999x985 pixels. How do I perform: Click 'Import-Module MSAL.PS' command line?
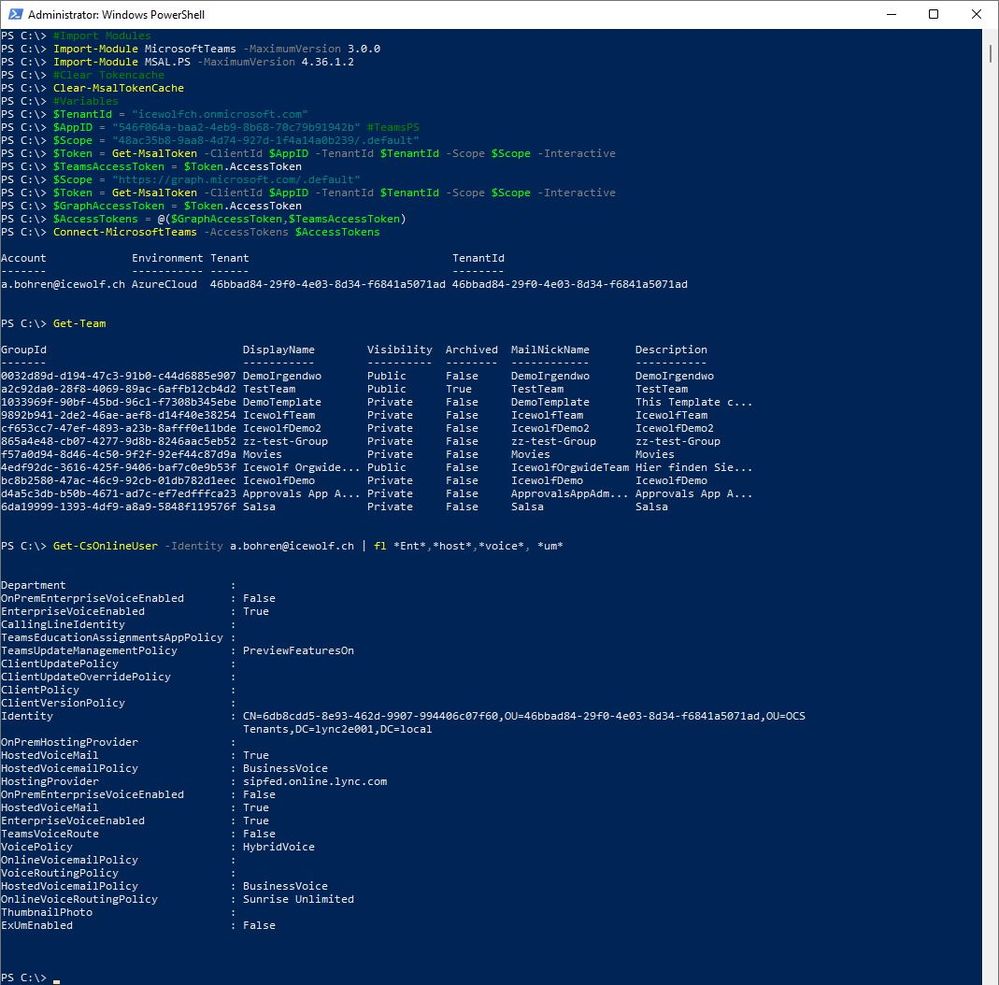(x=203, y=62)
